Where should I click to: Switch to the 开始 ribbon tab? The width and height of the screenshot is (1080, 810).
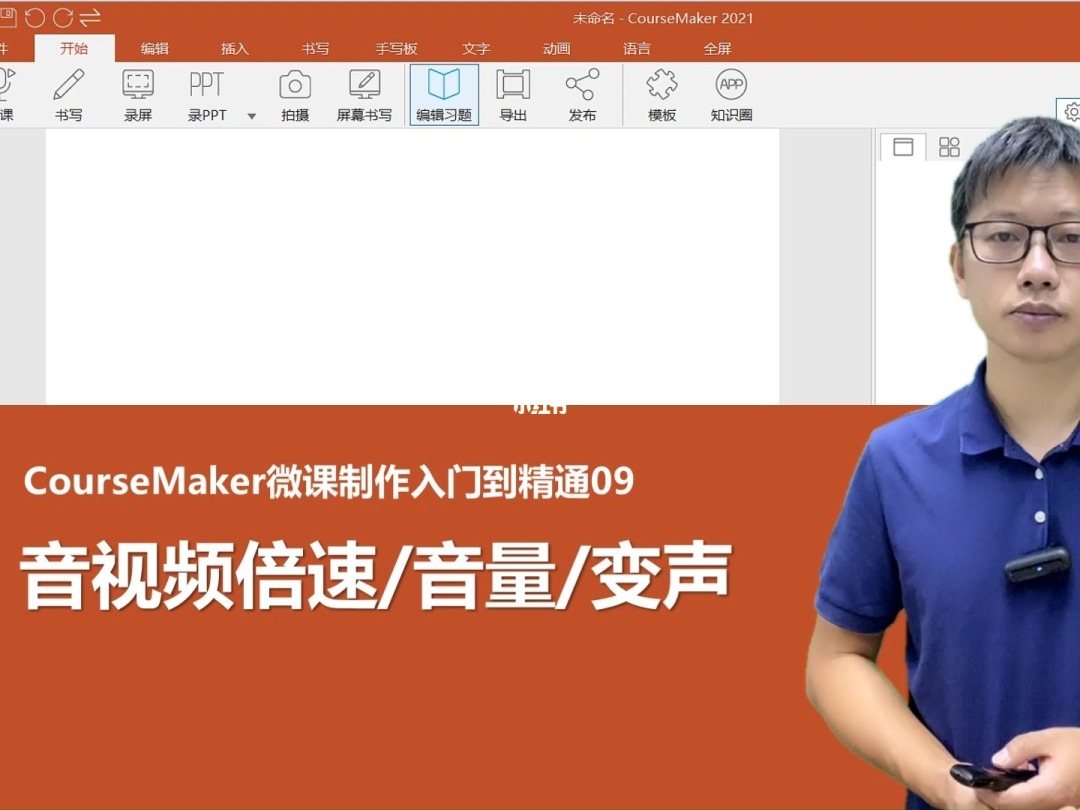click(74, 48)
